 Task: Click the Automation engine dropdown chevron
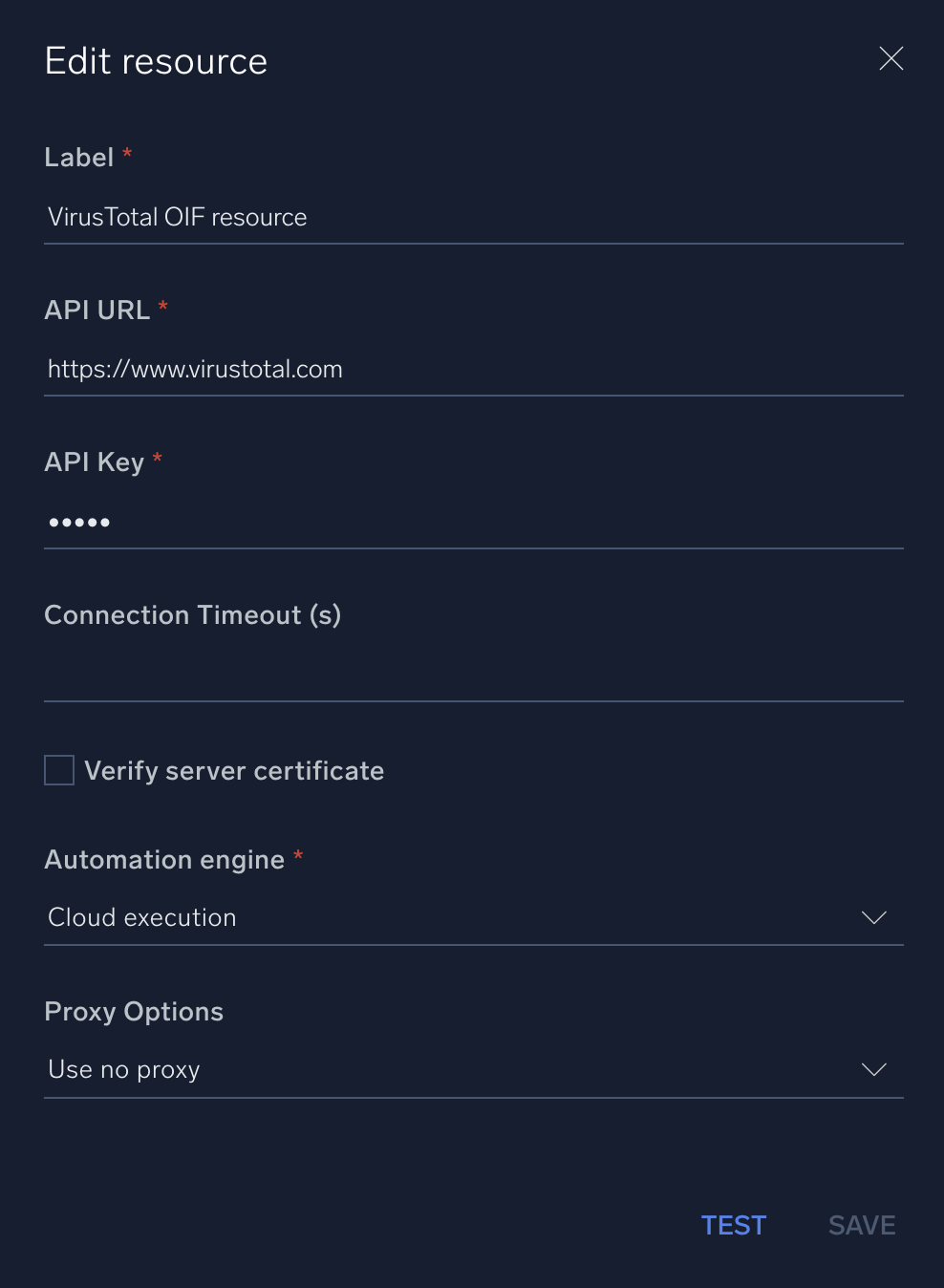coord(873,917)
